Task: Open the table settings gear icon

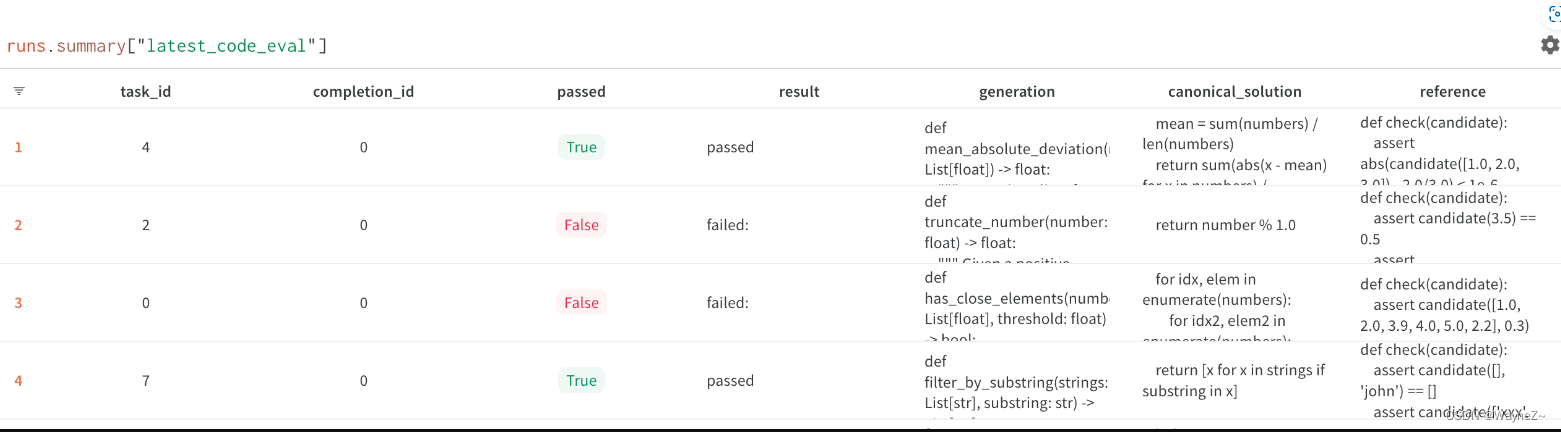Action: coord(1550,45)
